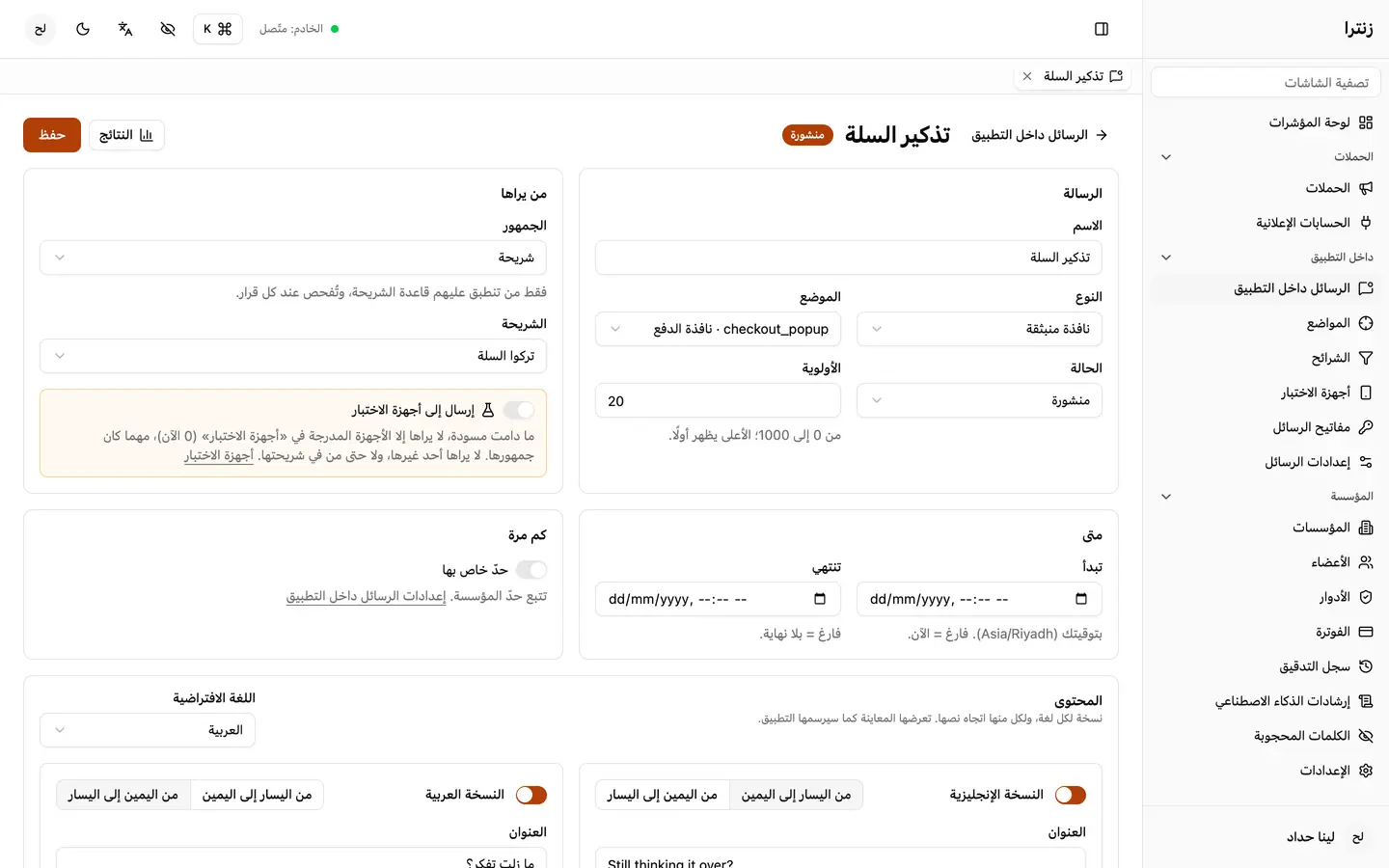
Task: Click the الفوترة card icon
Action: tap(1366, 632)
